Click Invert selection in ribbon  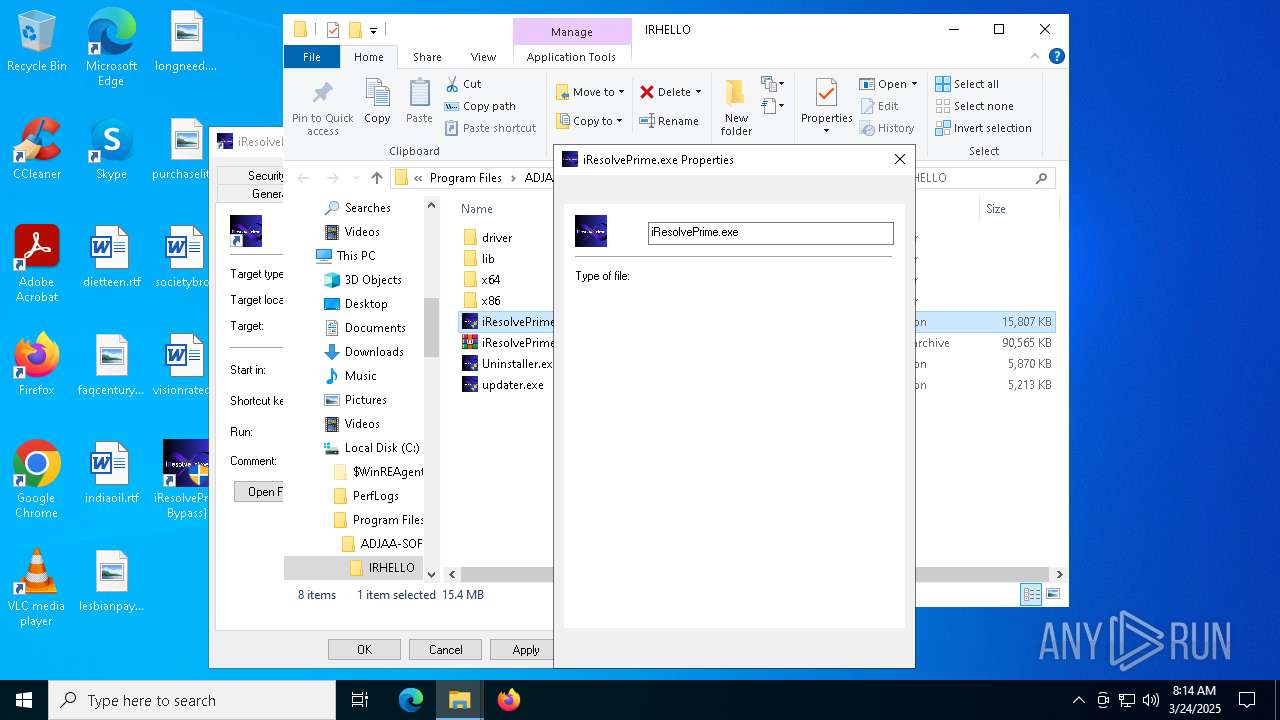[x=983, y=128]
